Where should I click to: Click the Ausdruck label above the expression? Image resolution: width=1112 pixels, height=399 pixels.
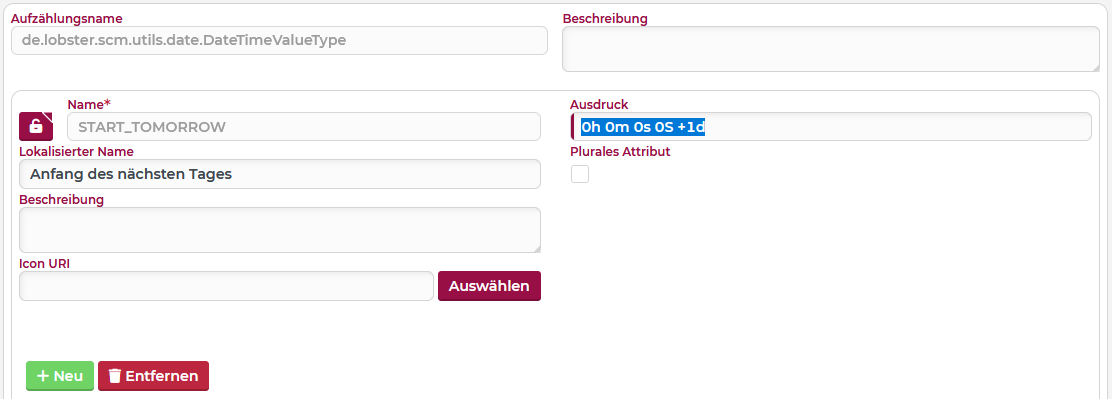(x=599, y=104)
